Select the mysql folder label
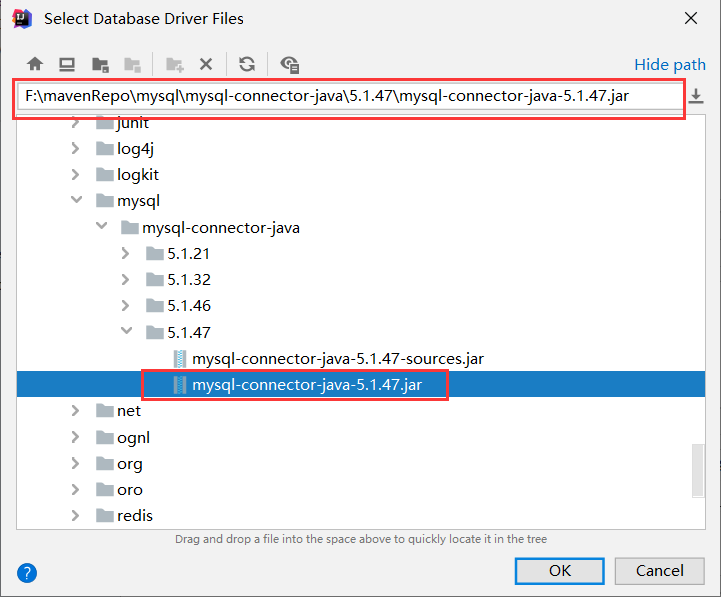This screenshot has width=721, height=597. [138, 201]
